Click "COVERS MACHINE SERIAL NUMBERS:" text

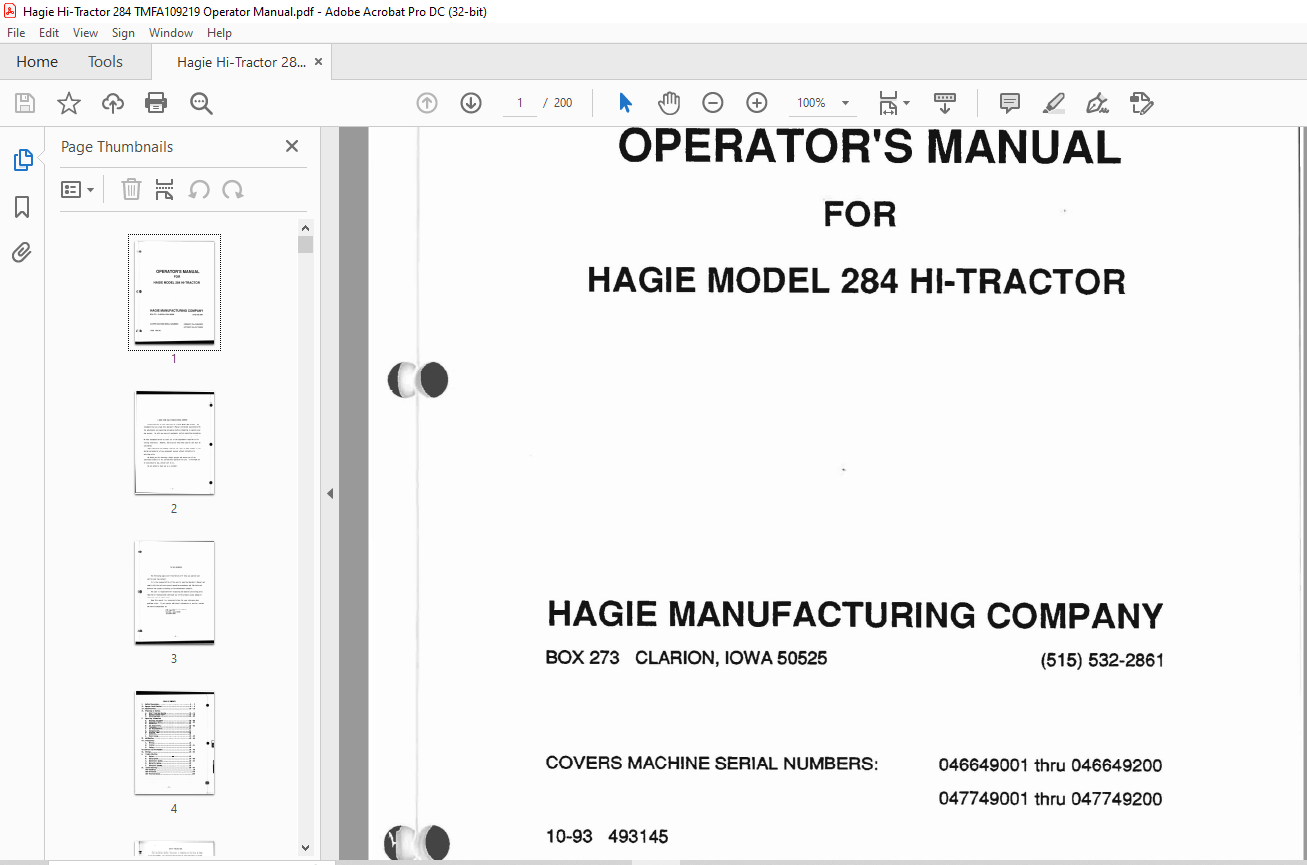point(712,764)
